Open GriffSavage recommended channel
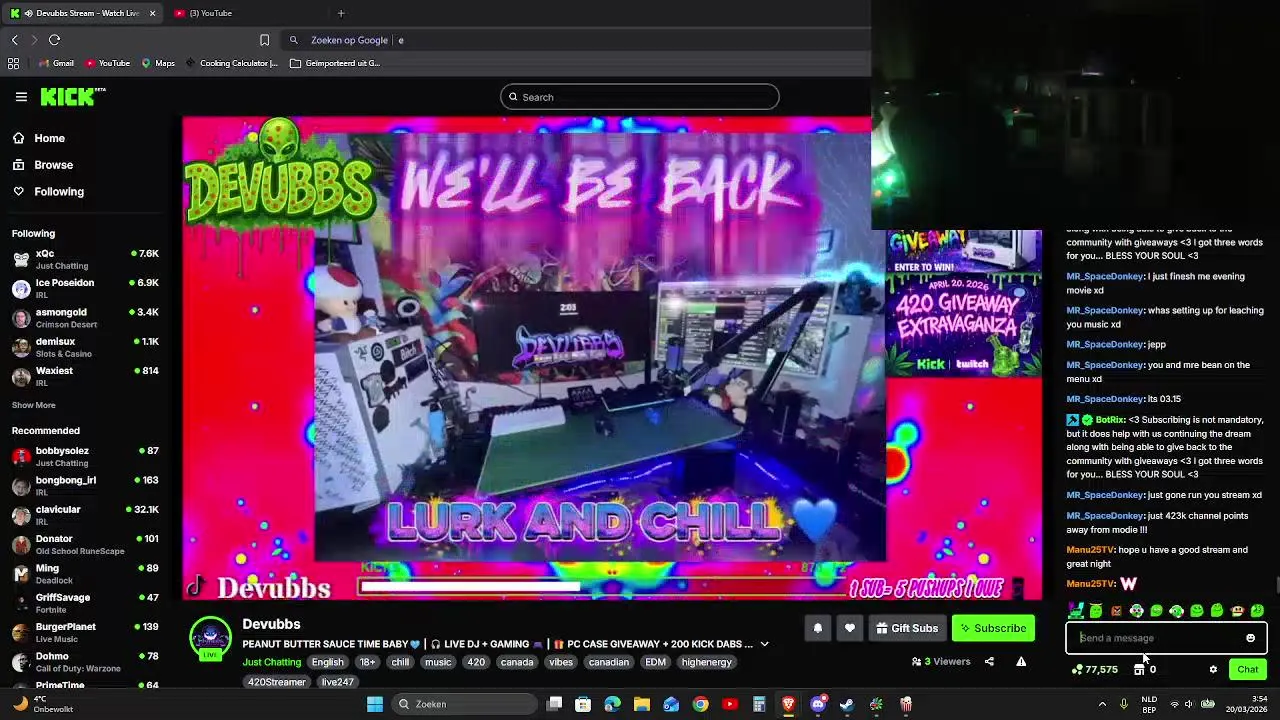 point(85,602)
